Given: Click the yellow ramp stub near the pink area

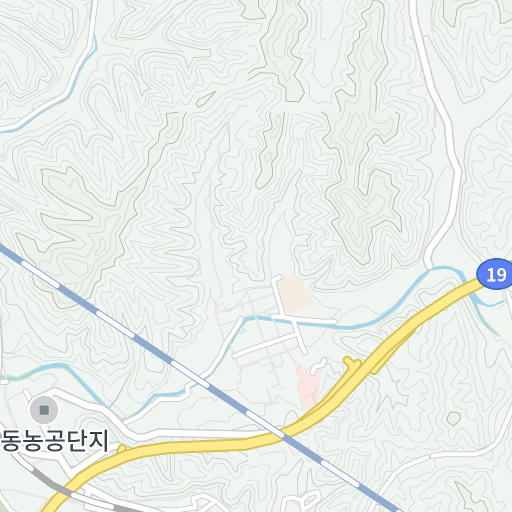Looking at the screenshot, I should (x=352, y=362).
